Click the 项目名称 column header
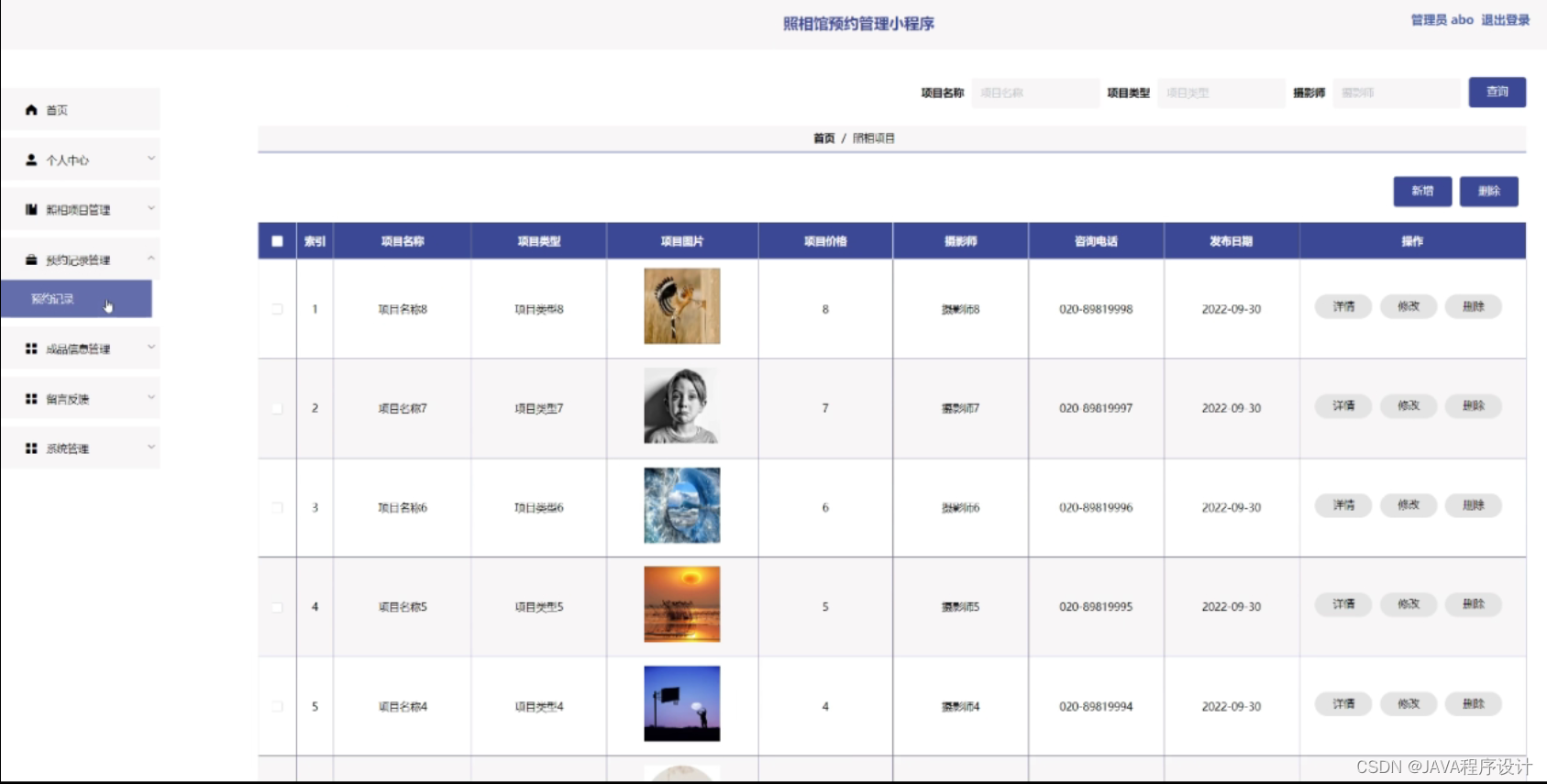 (x=403, y=241)
